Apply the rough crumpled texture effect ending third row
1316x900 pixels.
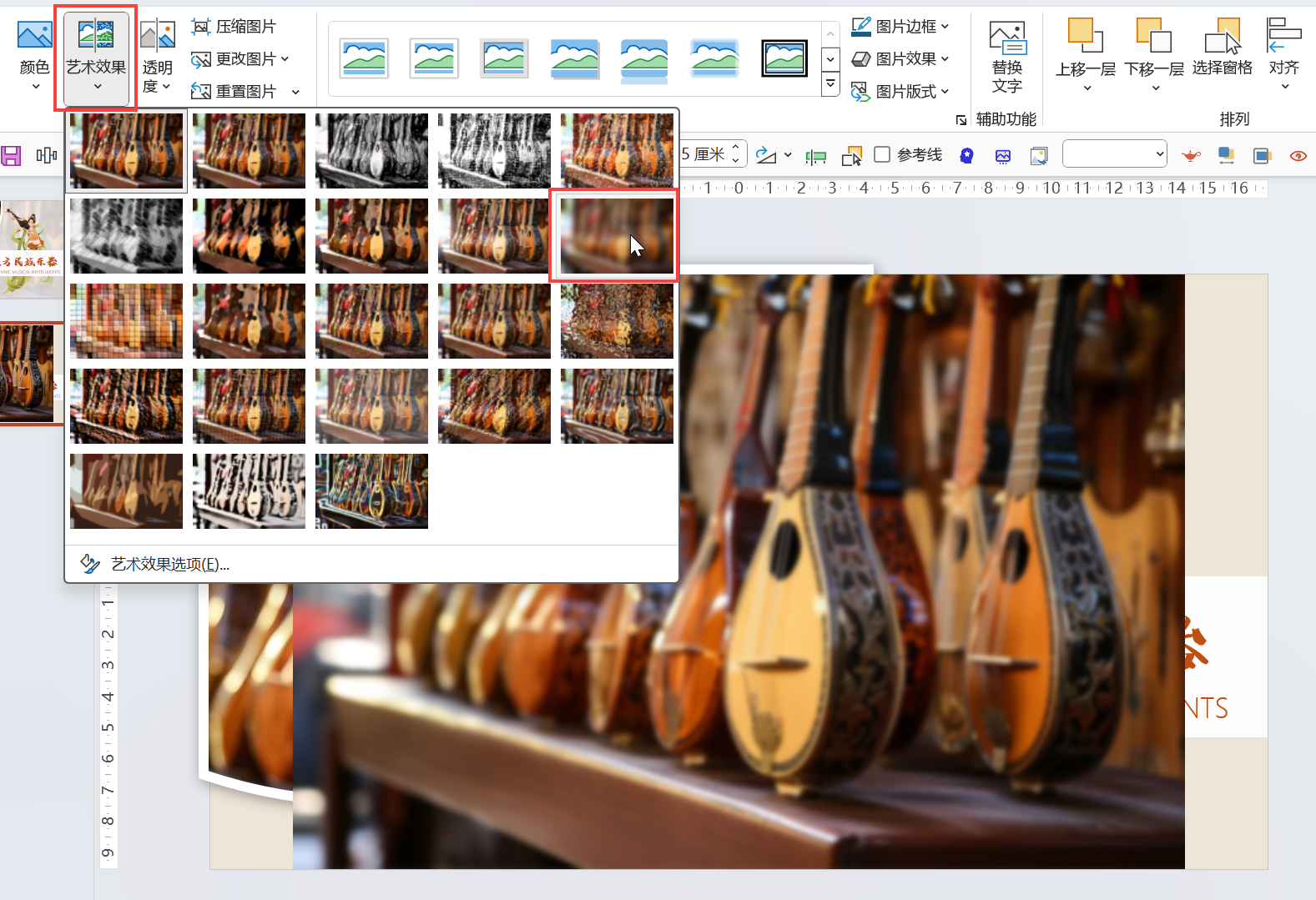[617, 321]
